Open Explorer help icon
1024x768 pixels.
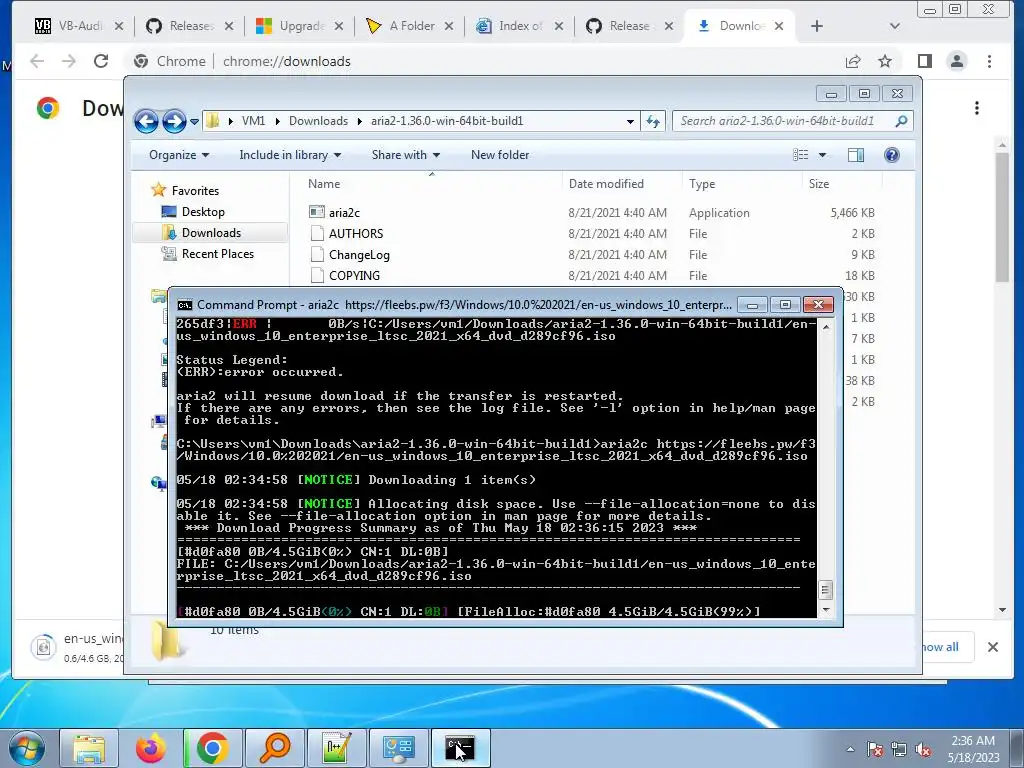click(x=891, y=155)
